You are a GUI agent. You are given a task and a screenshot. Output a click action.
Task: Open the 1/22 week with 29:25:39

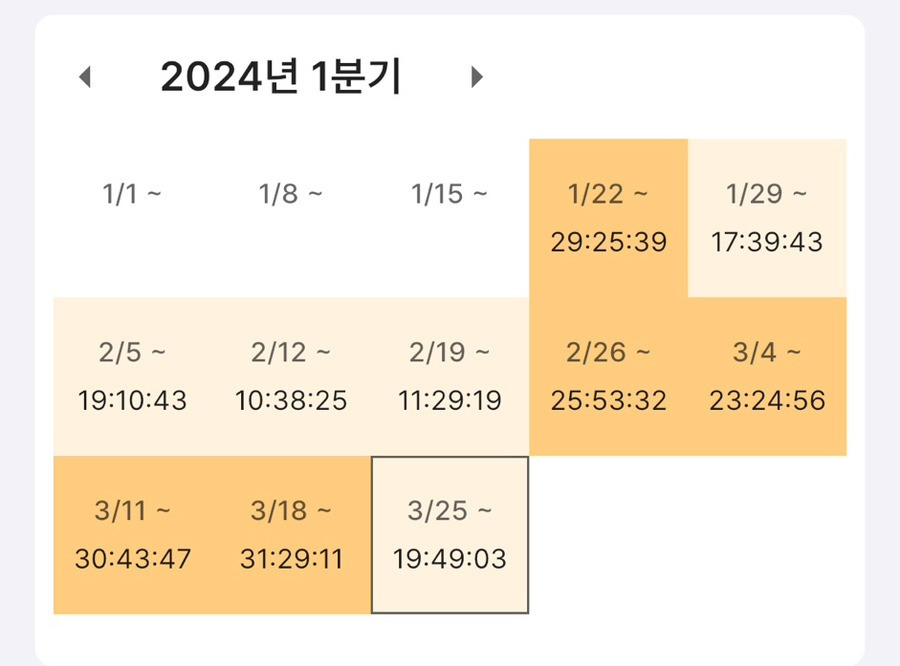[x=608, y=218]
